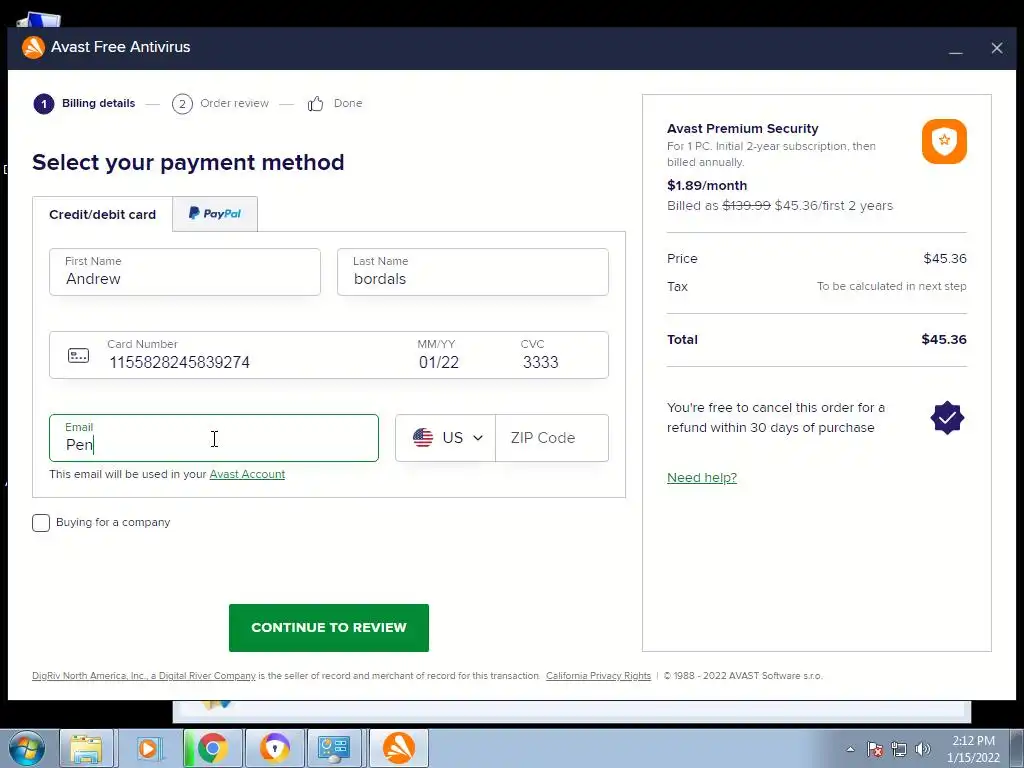Click the taskbar clock showing 2:12 PM
The image size is (1024, 768).
(973, 749)
